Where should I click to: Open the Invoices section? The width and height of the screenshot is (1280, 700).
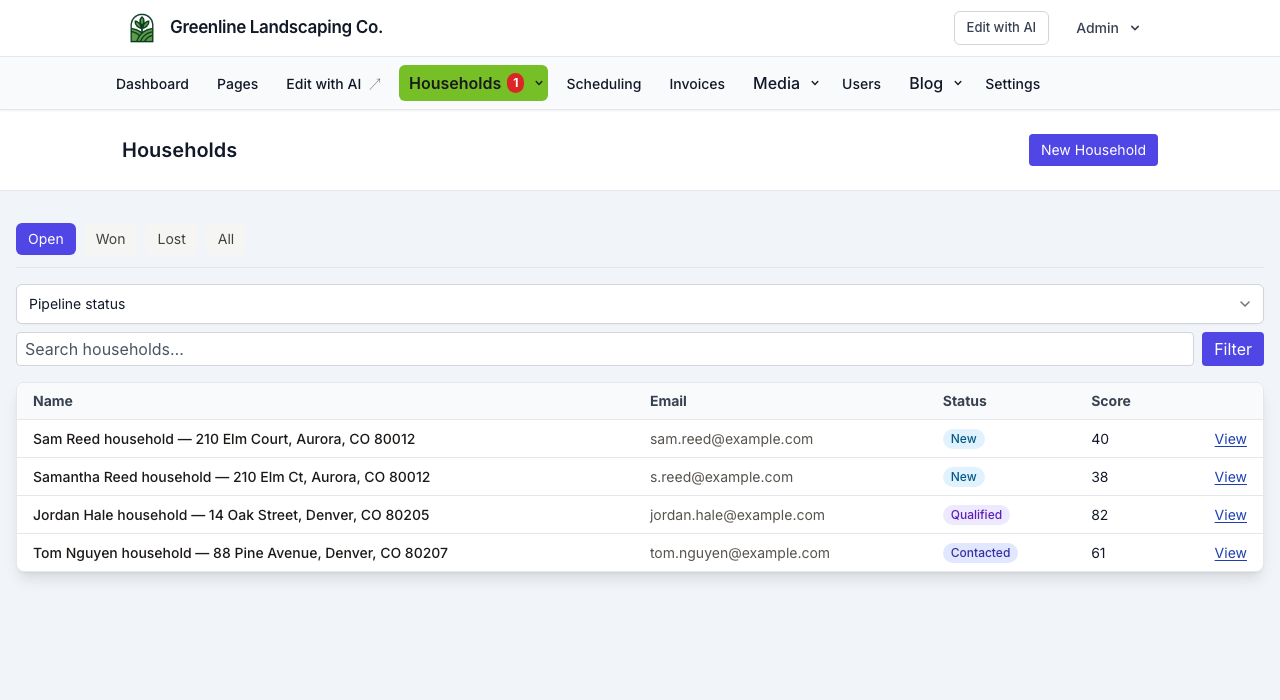tap(697, 84)
